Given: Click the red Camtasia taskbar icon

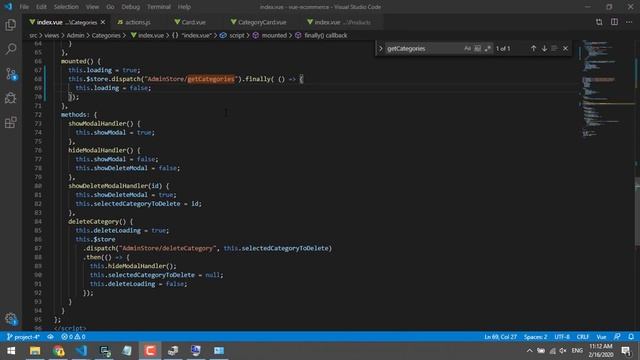Looking at the screenshot, I should click(150, 351).
